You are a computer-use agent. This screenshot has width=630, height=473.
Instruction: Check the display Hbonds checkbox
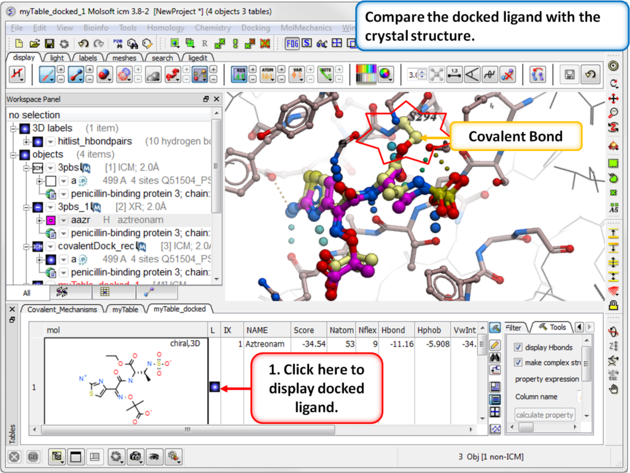tap(519, 347)
